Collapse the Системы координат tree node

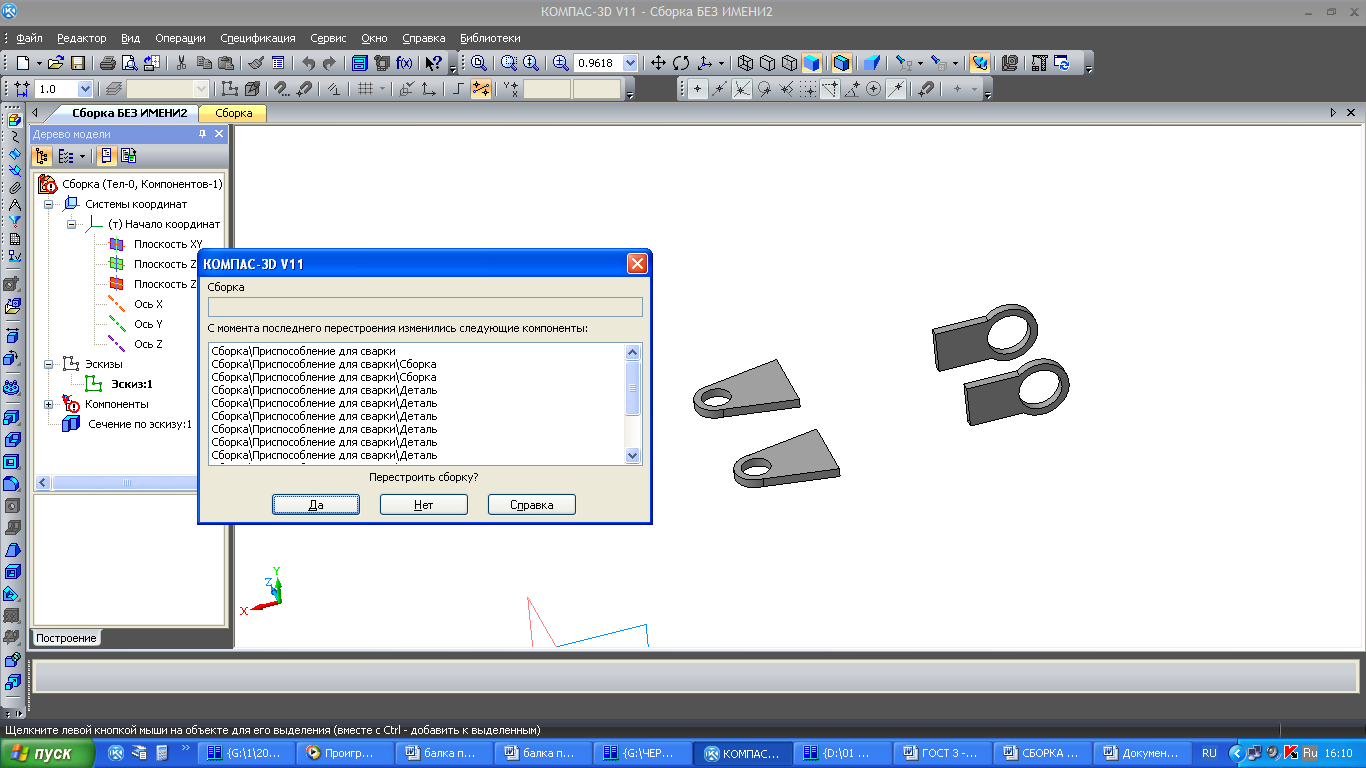(x=48, y=204)
